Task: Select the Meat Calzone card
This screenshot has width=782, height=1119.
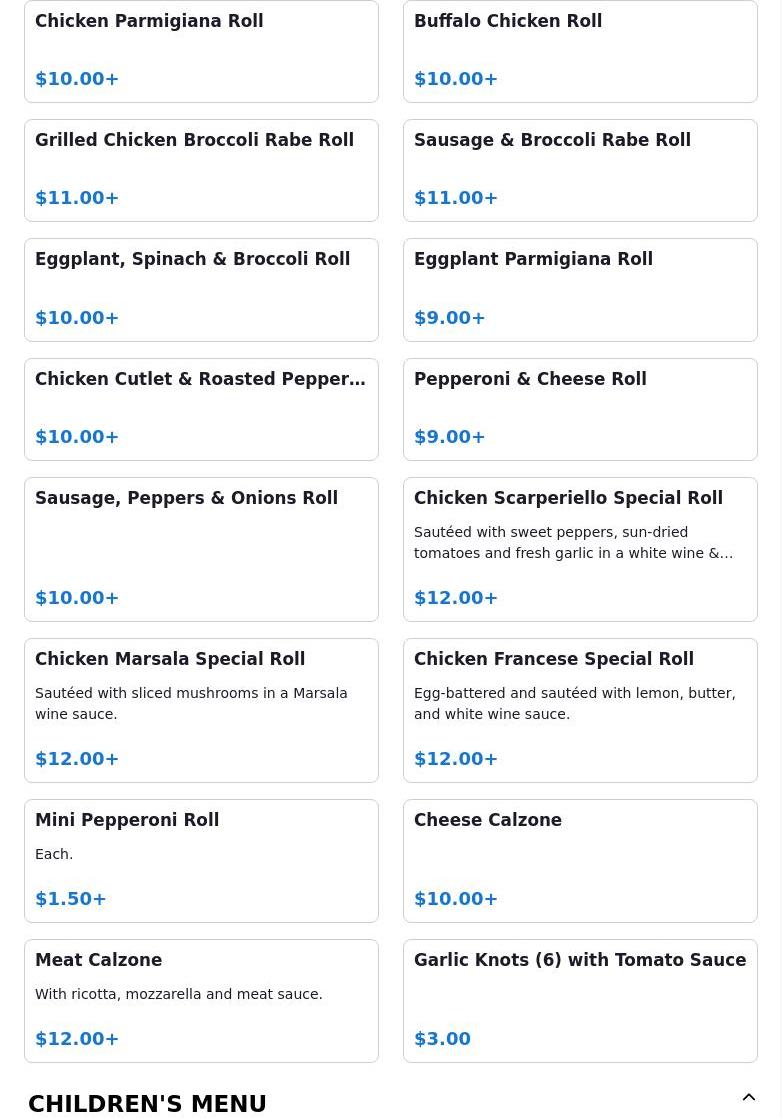Action: (201, 1000)
